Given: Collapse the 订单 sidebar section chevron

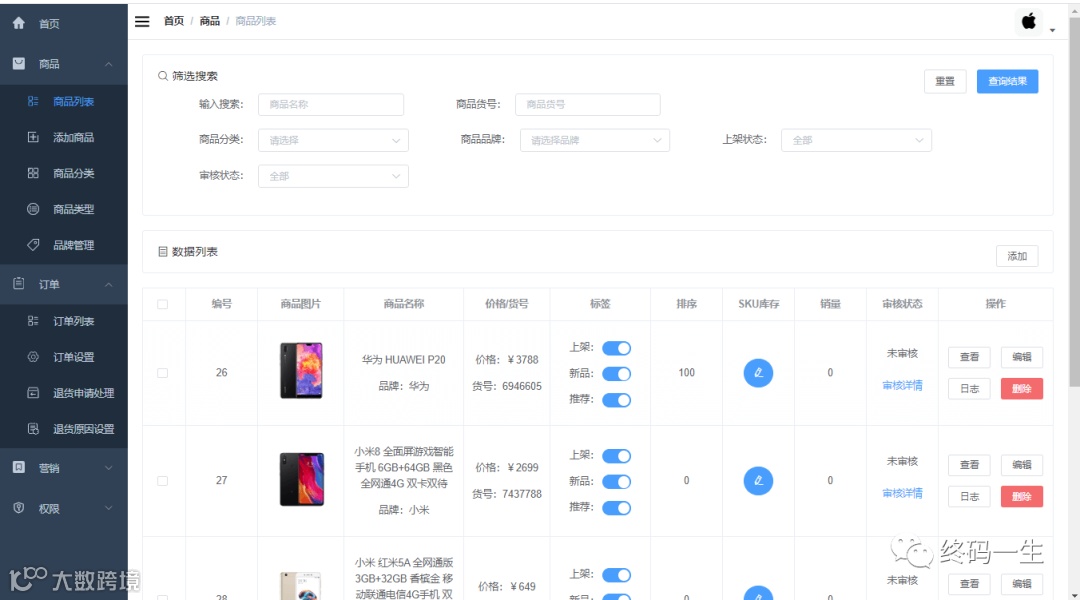Looking at the screenshot, I should click(x=109, y=285).
